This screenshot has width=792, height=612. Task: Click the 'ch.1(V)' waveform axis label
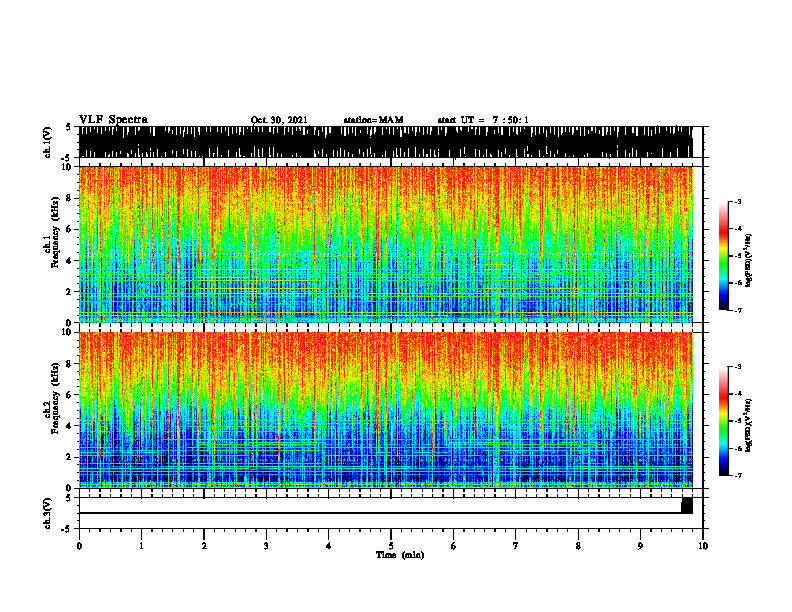click(47, 142)
